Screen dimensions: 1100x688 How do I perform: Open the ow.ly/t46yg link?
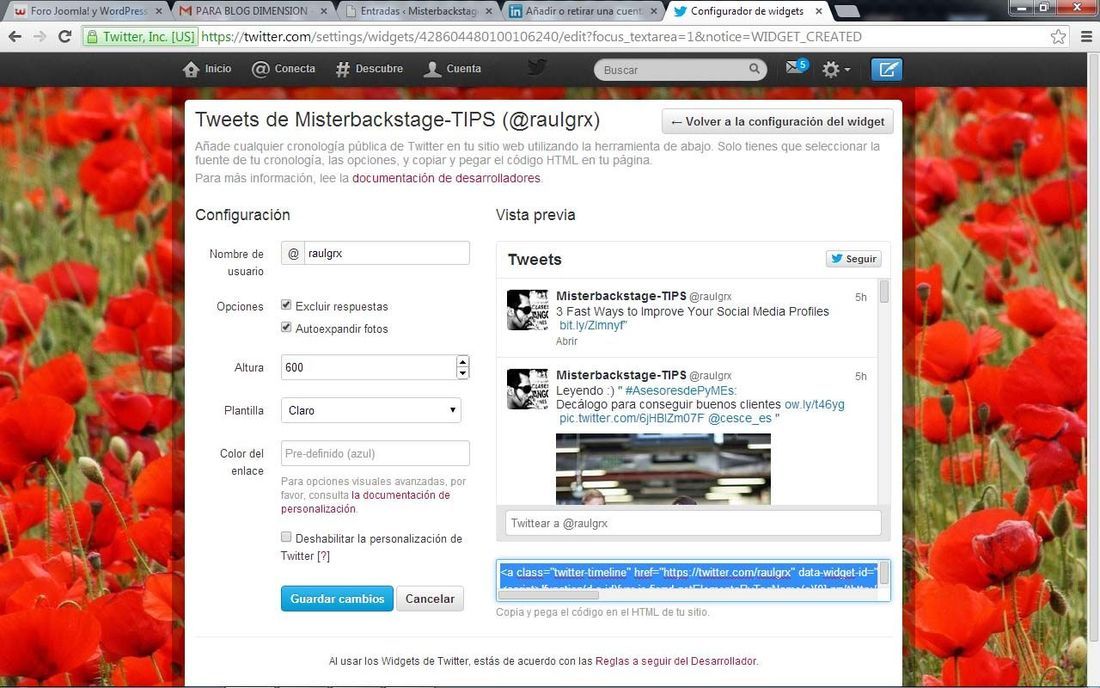[x=814, y=405]
